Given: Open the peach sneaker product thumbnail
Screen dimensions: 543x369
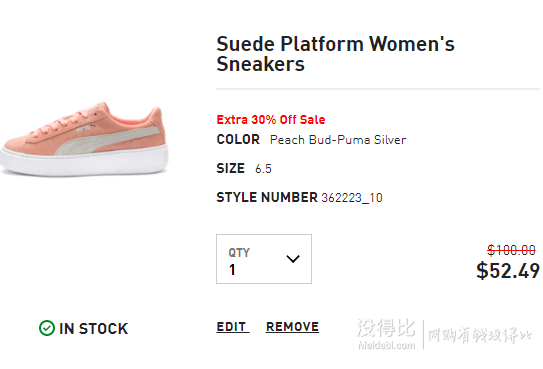Looking at the screenshot, I should 84,139.
